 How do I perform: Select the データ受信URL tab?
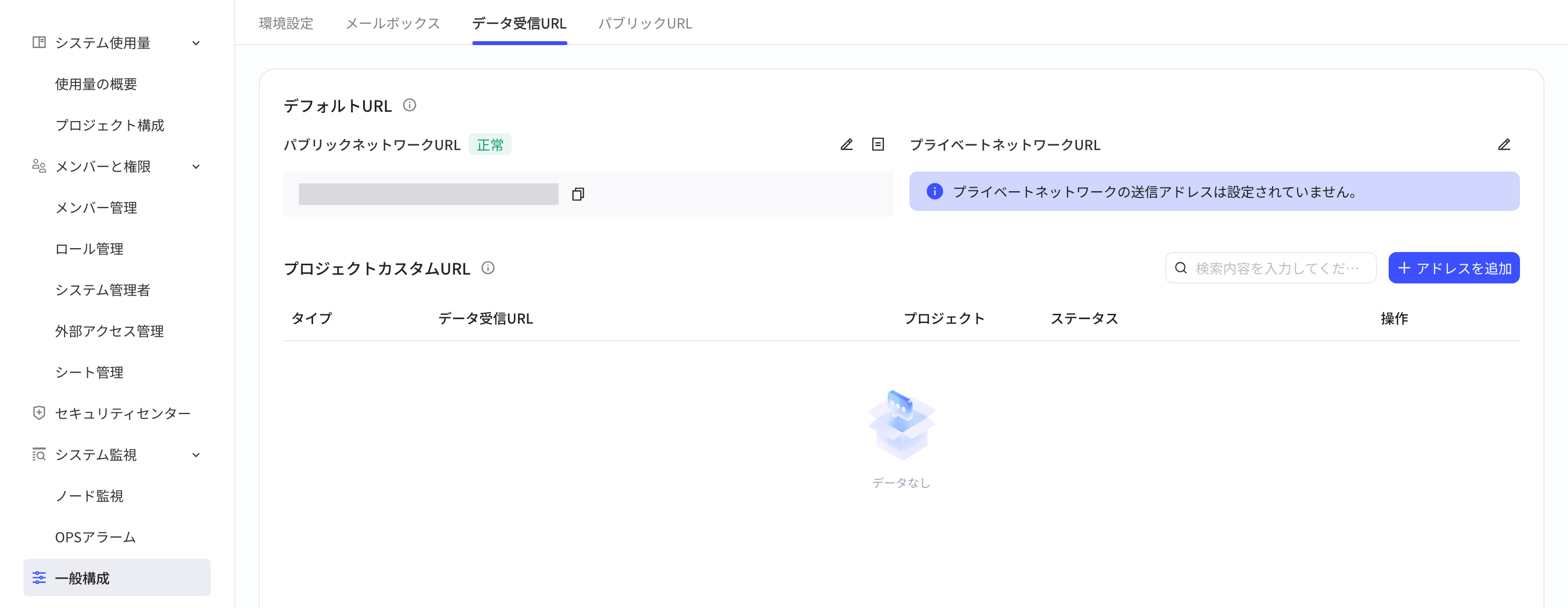pyautogui.click(x=519, y=23)
